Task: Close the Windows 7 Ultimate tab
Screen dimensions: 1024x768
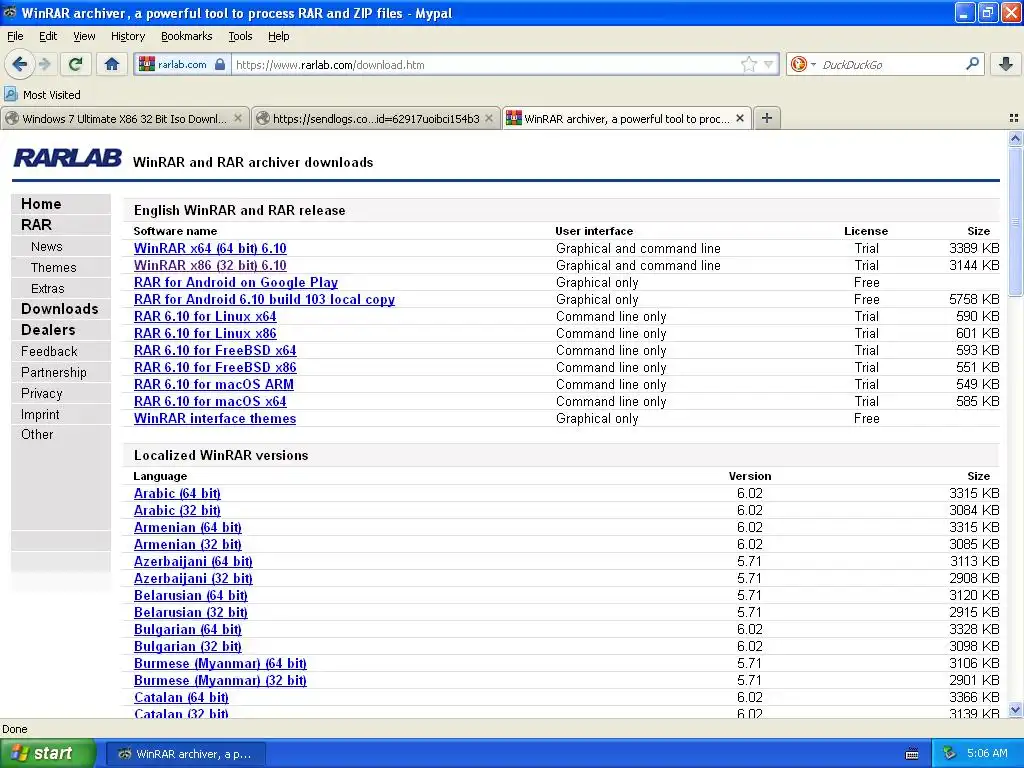Action: 238,118
